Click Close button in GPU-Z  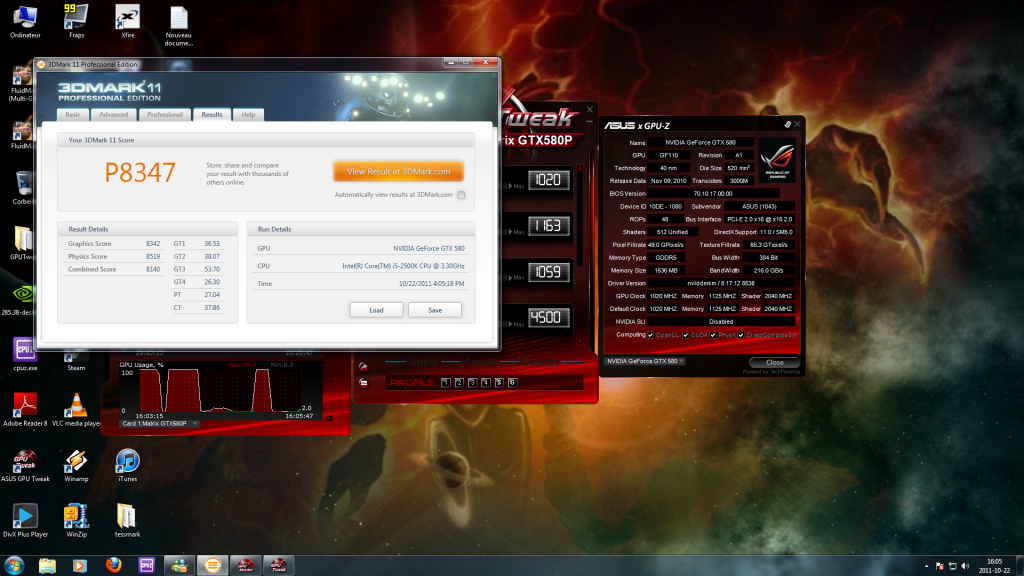coord(775,362)
